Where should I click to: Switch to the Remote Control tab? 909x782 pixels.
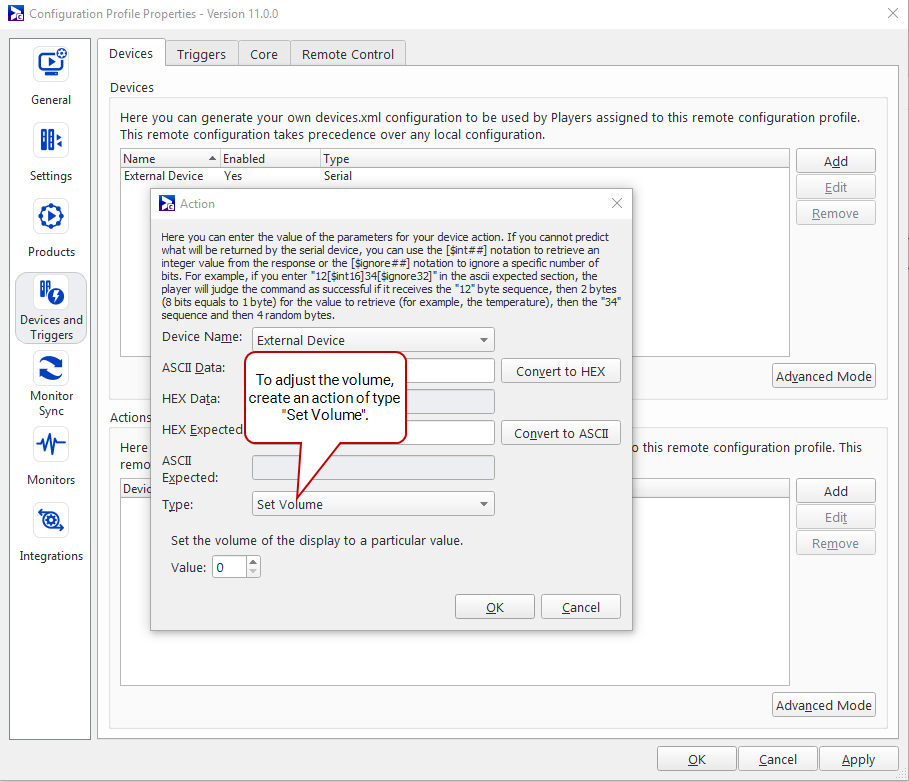(347, 54)
